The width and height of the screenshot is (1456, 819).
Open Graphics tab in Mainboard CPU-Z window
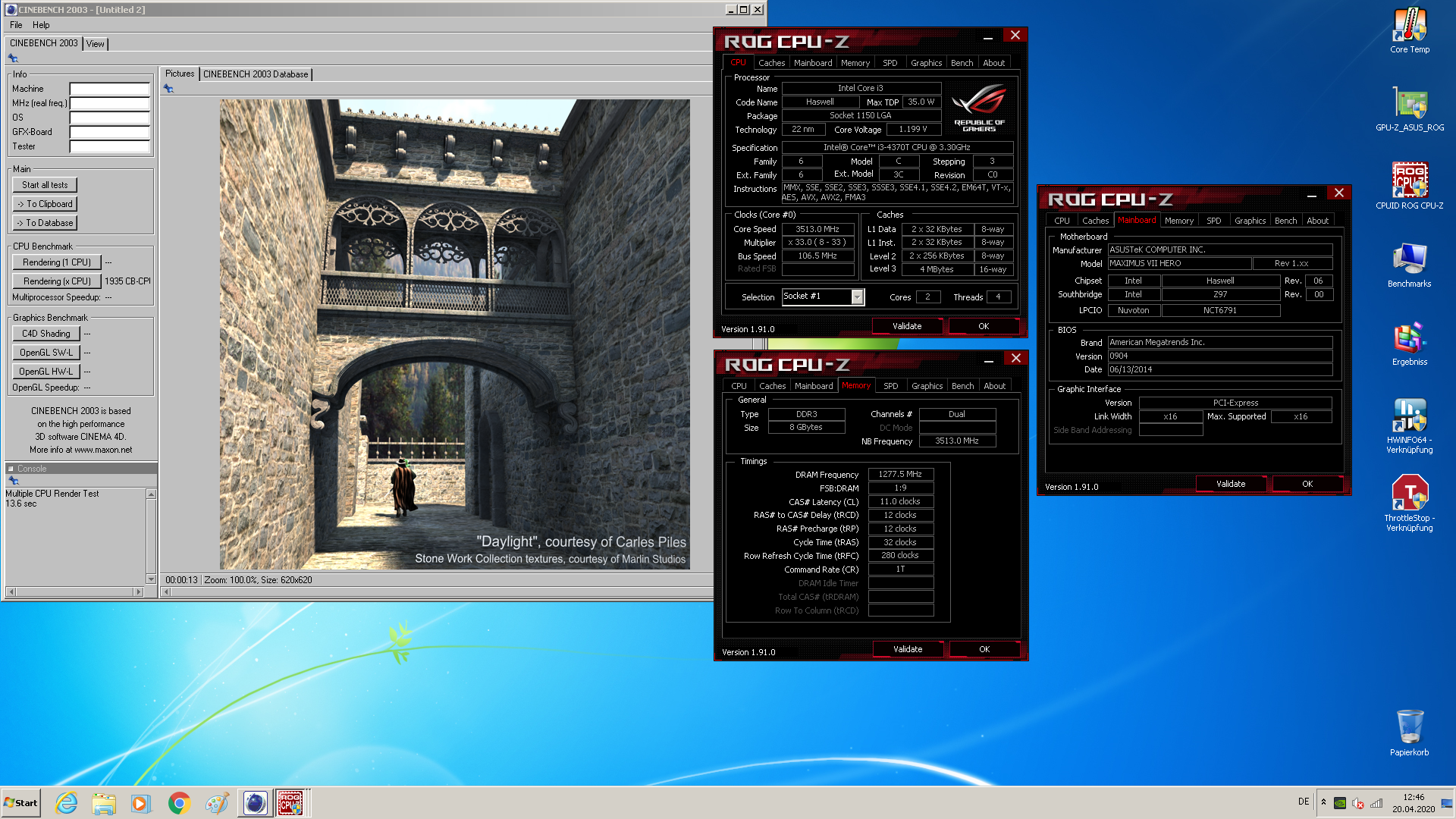(x=1250, y=221)
